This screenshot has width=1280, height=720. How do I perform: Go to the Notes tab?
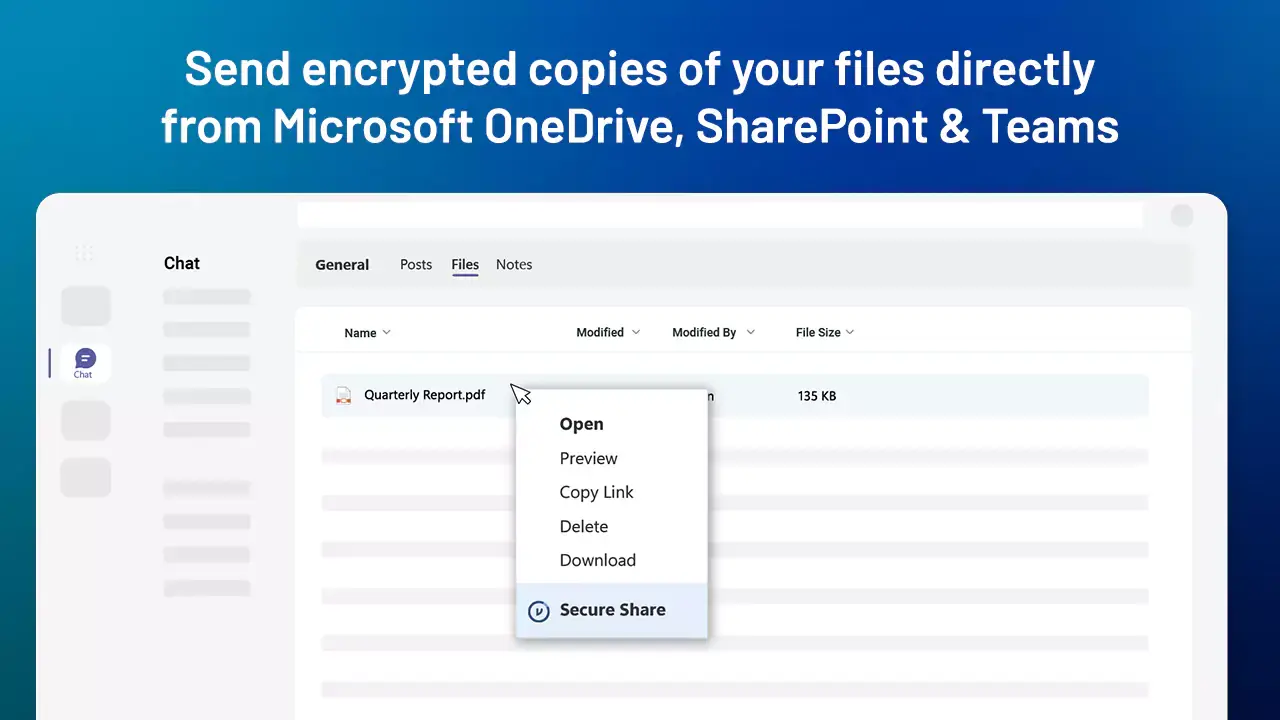point(514,265)
